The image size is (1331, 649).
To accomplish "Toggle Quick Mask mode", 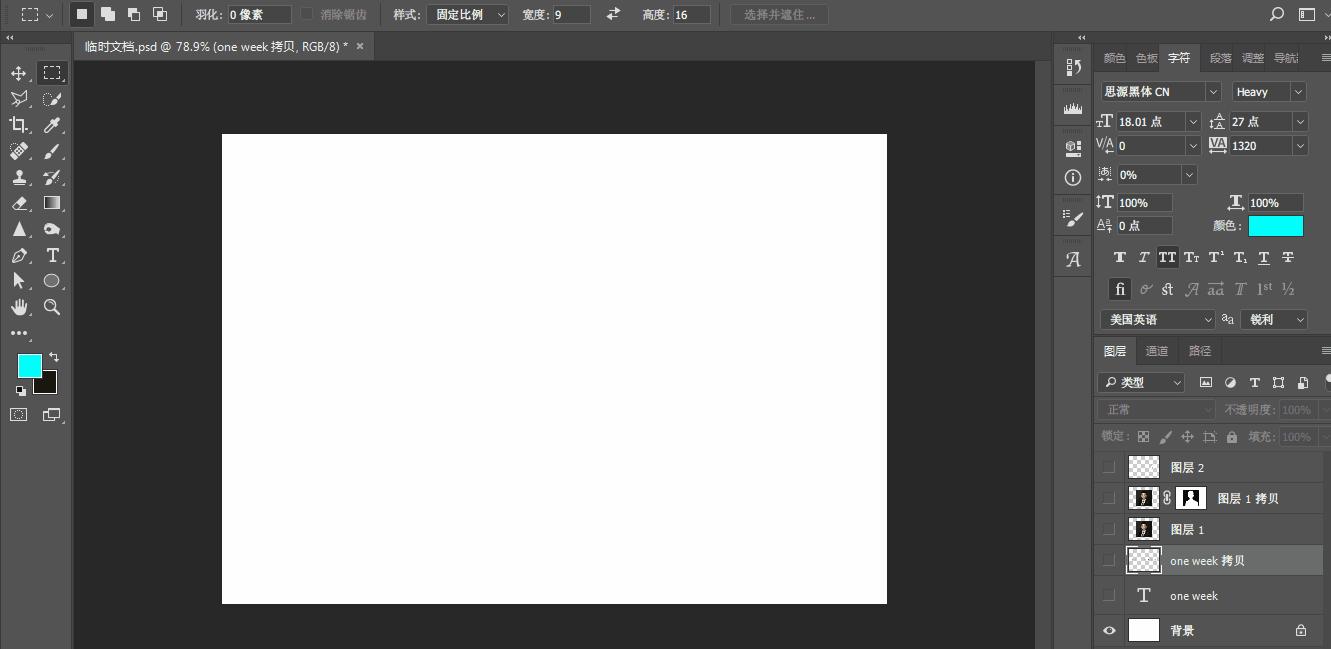I will click(18, 414).
